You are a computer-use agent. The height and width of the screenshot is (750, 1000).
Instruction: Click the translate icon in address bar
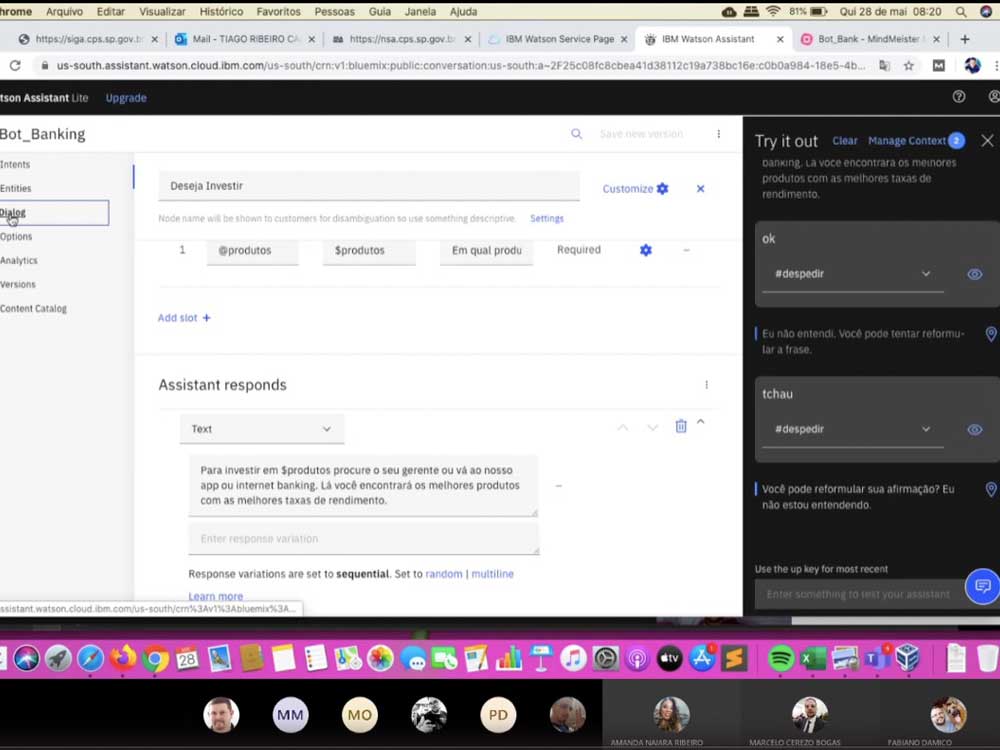click(885, 65)
